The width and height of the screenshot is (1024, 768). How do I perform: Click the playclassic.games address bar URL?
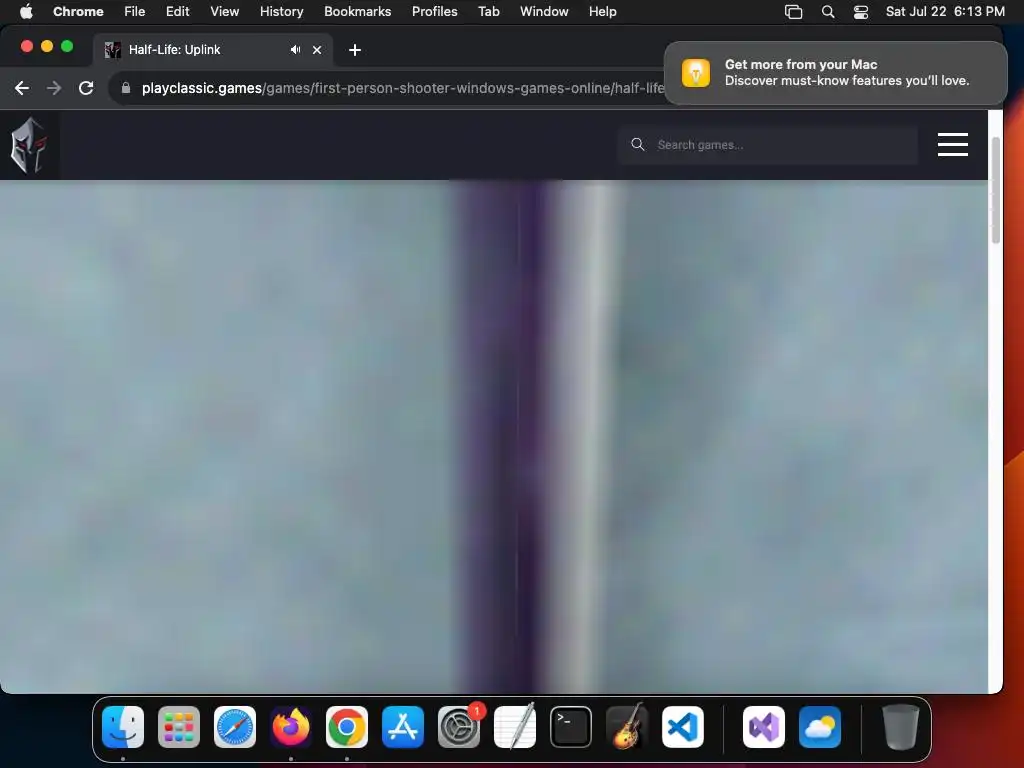[402, 88]
